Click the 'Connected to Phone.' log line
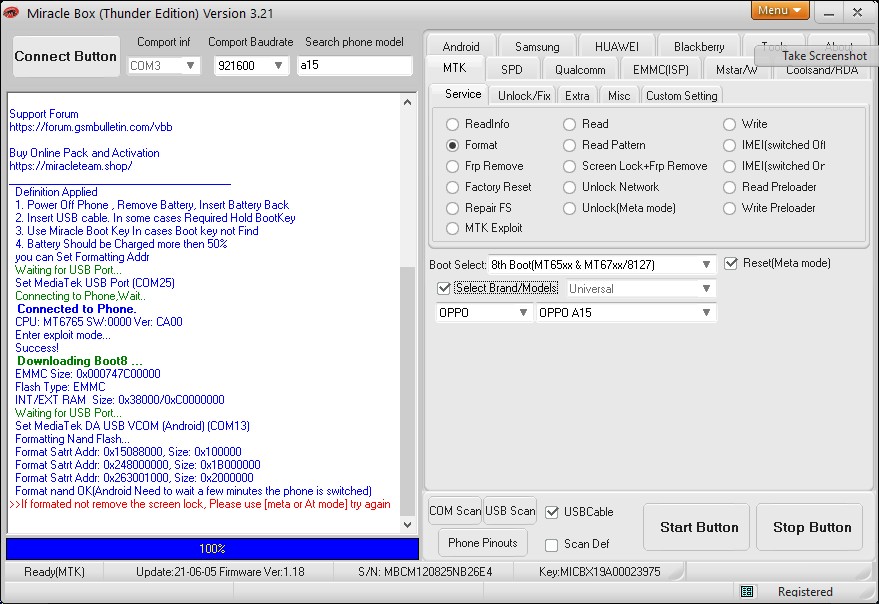The image size is (879, 604). [x=76, y=309]
